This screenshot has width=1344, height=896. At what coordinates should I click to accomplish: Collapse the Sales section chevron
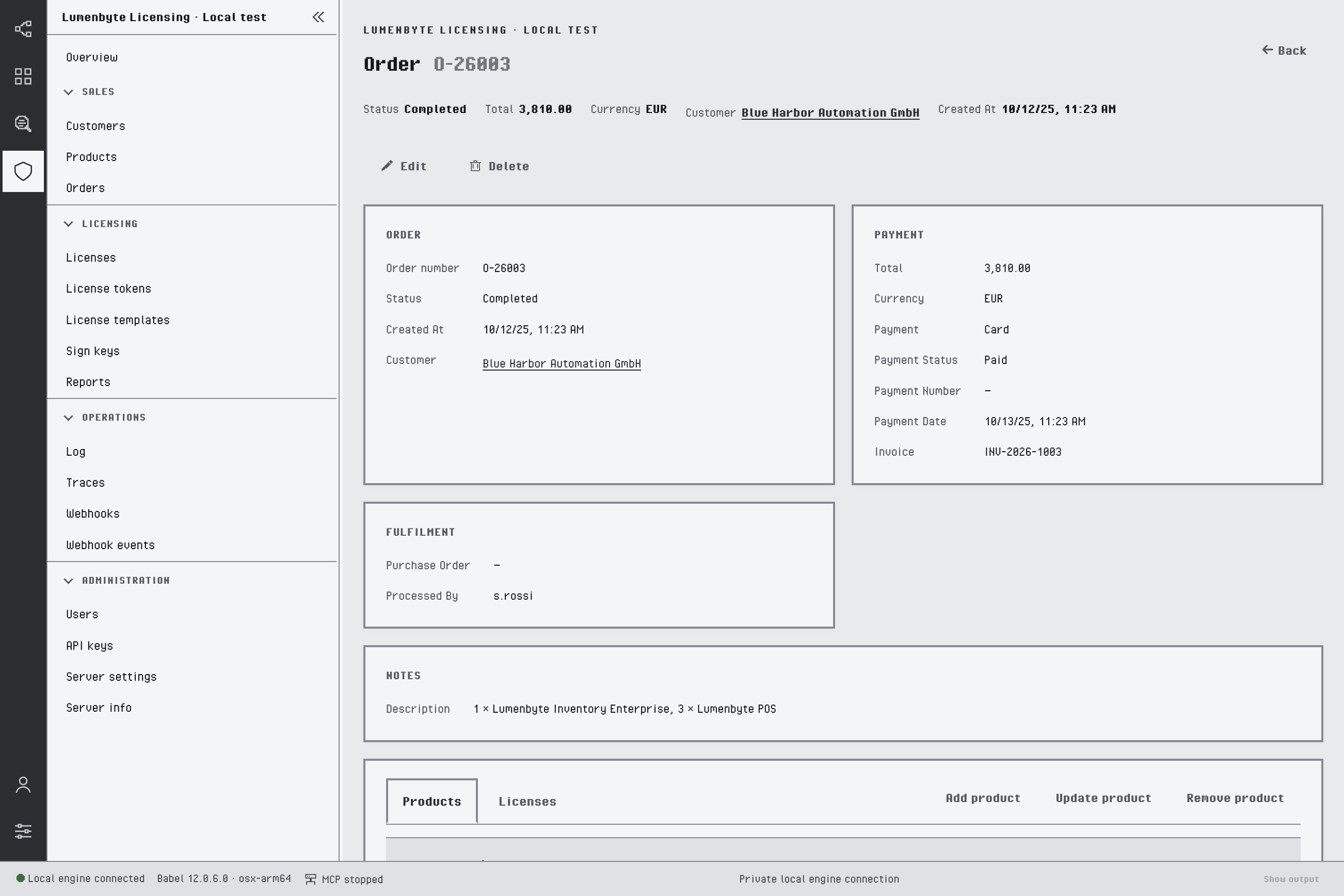pyautogui.click(x=69, y=92)
